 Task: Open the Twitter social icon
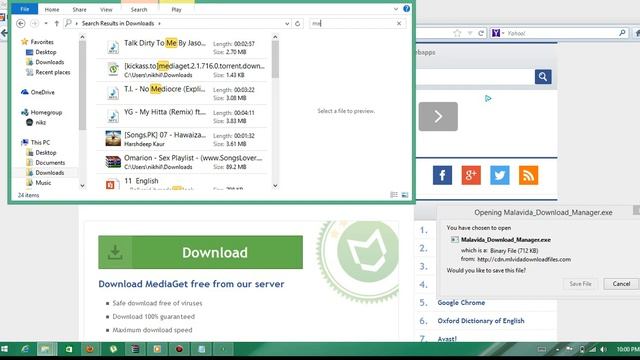click(x=500, y=176)
